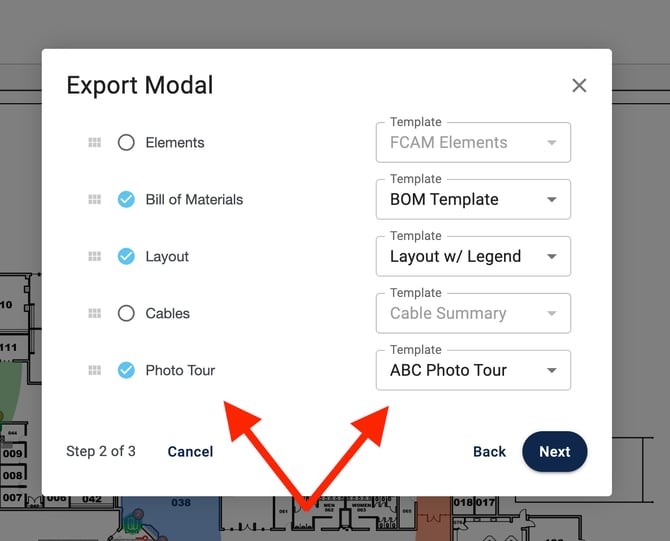Viewport: 670px width, 541px height.
Task: Click the drag handle beside Photo Tour
Action: click(x=94, y=371)
